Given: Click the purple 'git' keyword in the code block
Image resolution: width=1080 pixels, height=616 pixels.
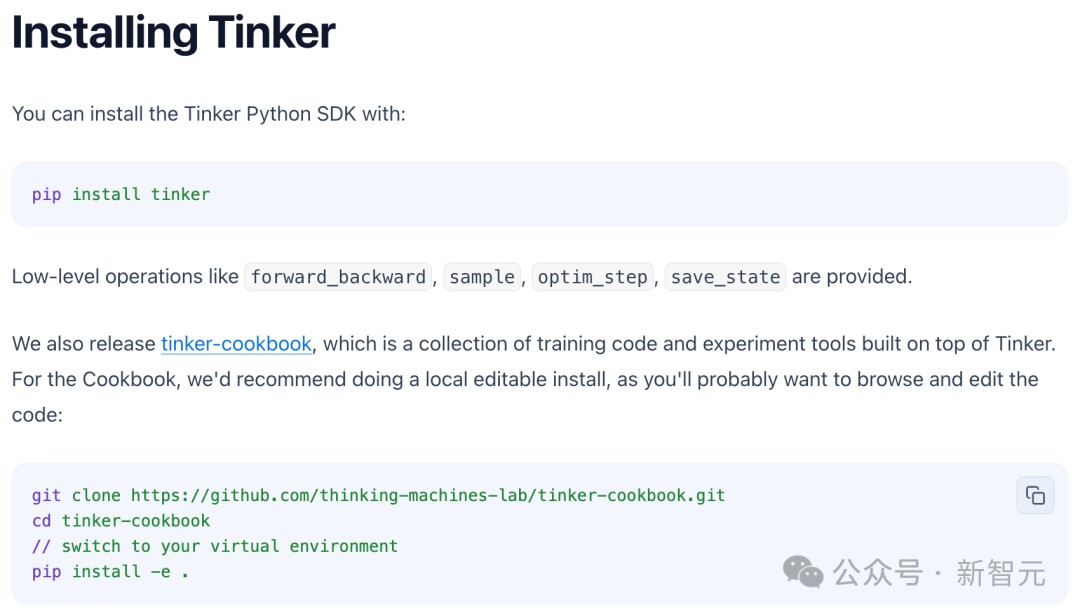Looking at the screenshot, I should pos(46,495).
